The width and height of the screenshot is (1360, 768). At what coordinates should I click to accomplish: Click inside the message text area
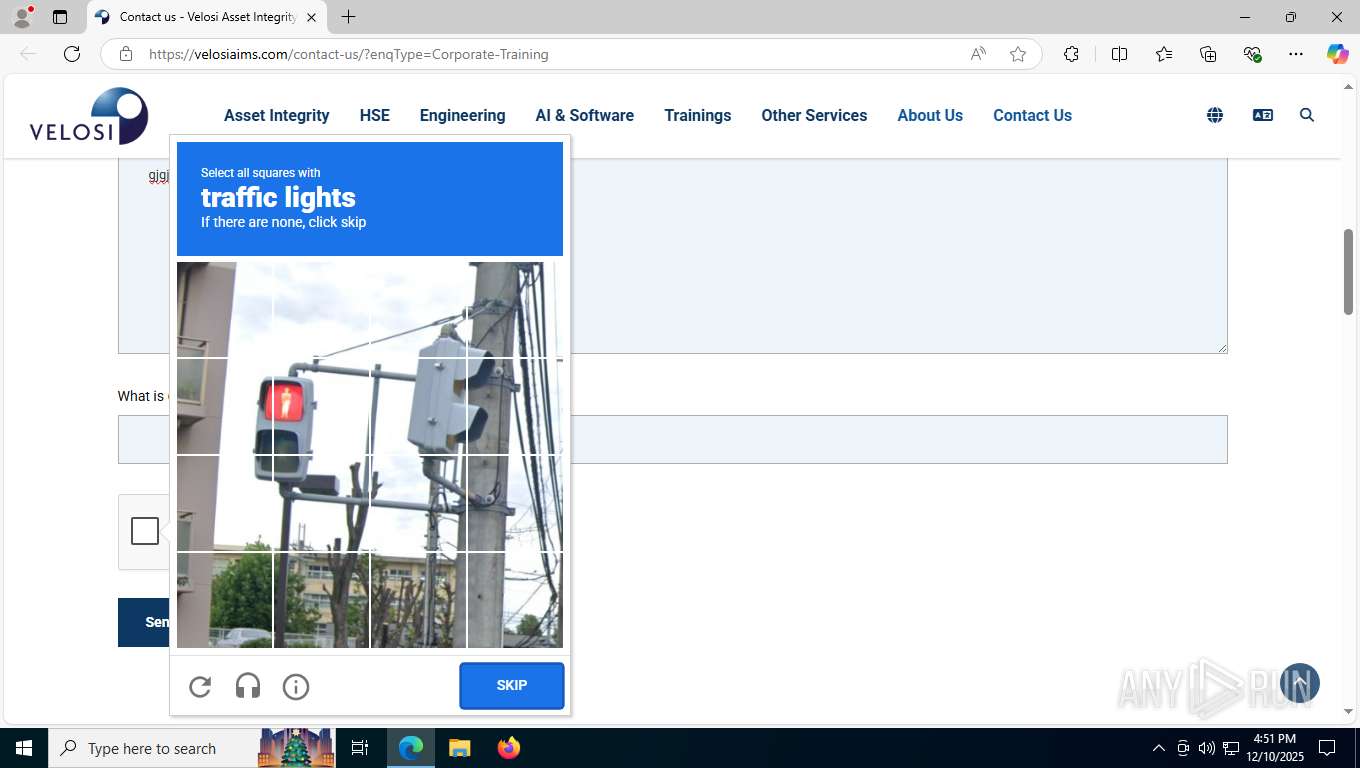(x=673, y=255)
